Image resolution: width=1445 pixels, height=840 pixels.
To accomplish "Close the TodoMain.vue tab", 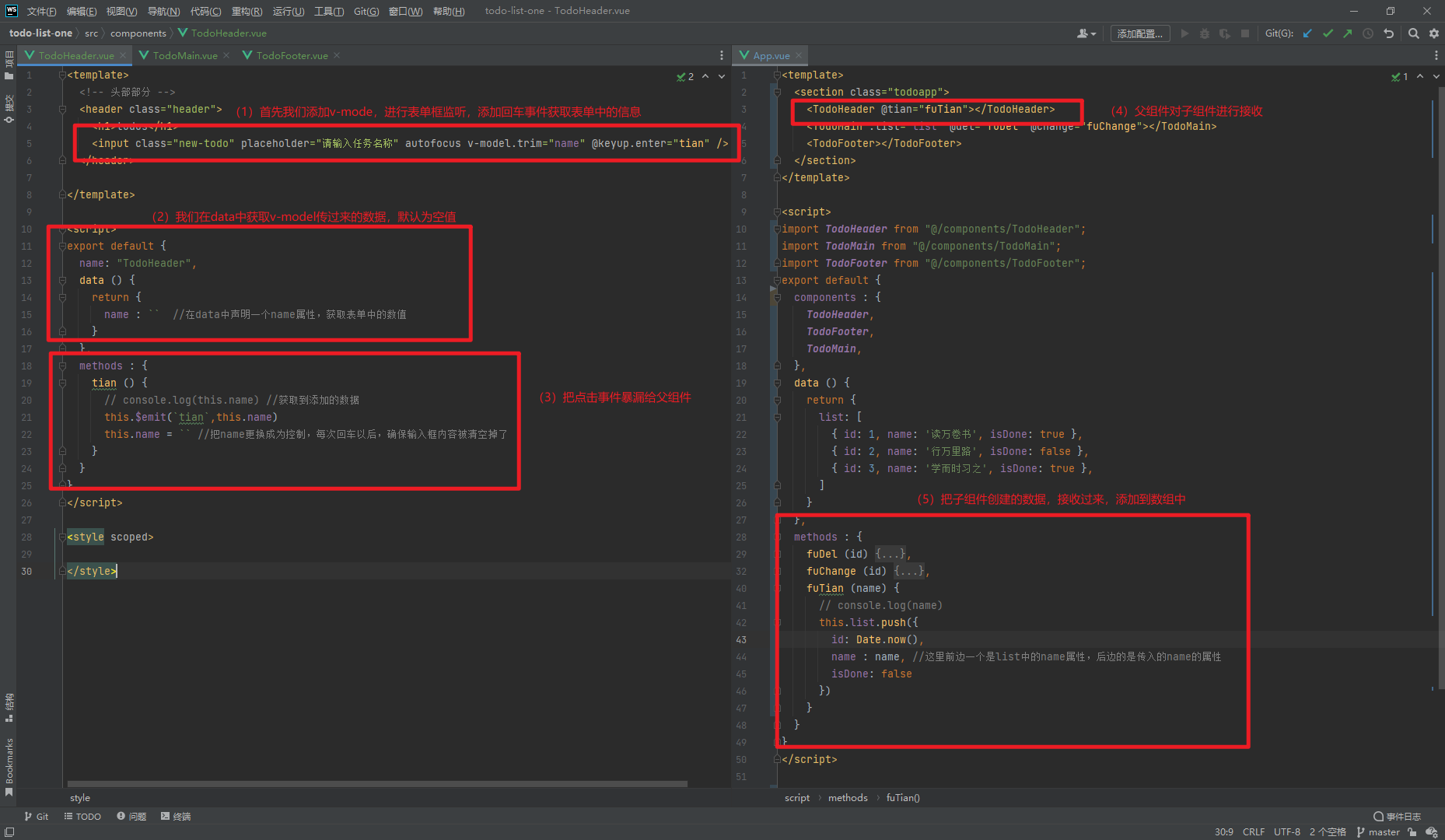I will (x=226, y=55).
